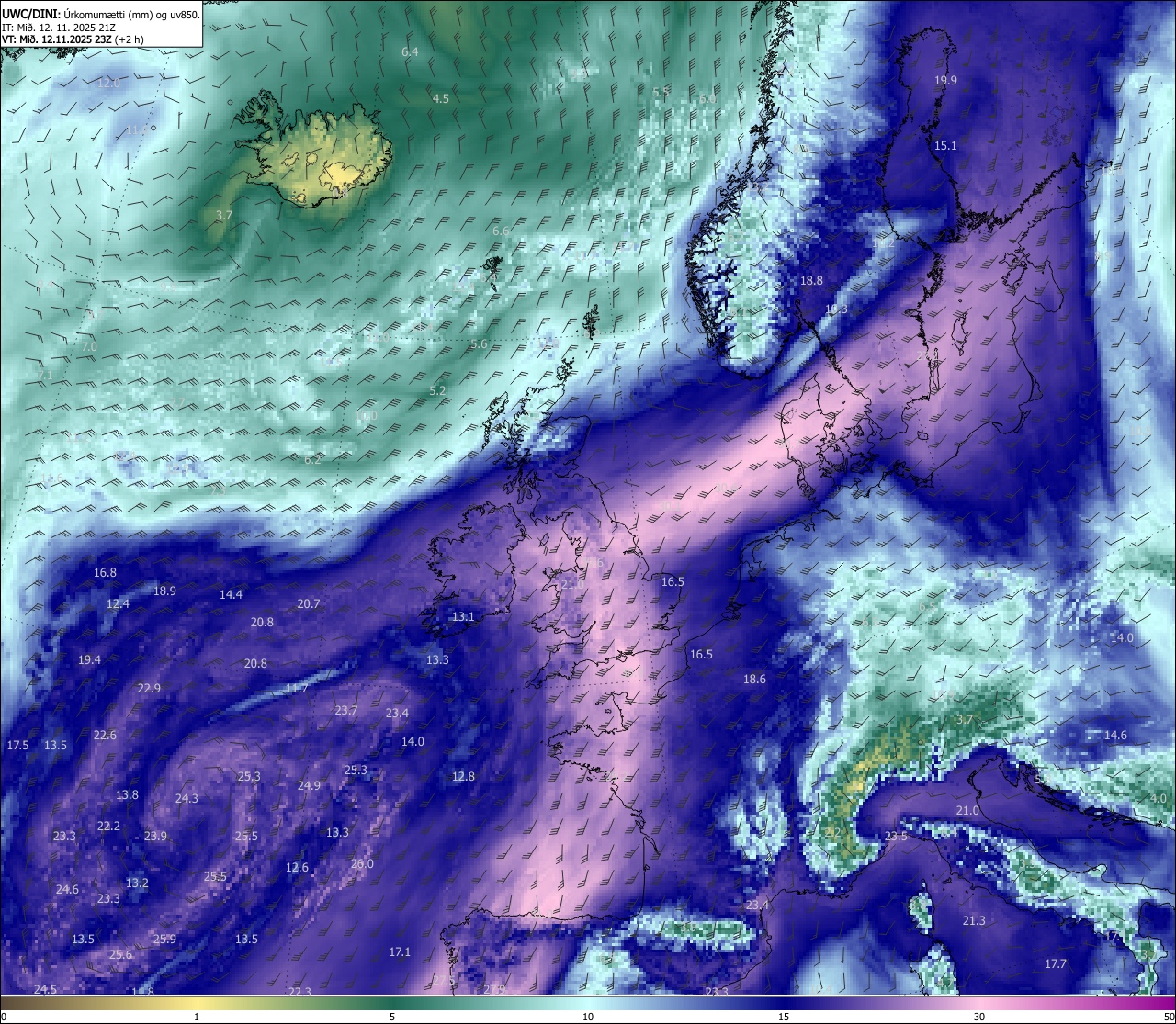
Task: Click the 15 tick on the color scale
Action: pyautogui.click(x=784, y=1017)
